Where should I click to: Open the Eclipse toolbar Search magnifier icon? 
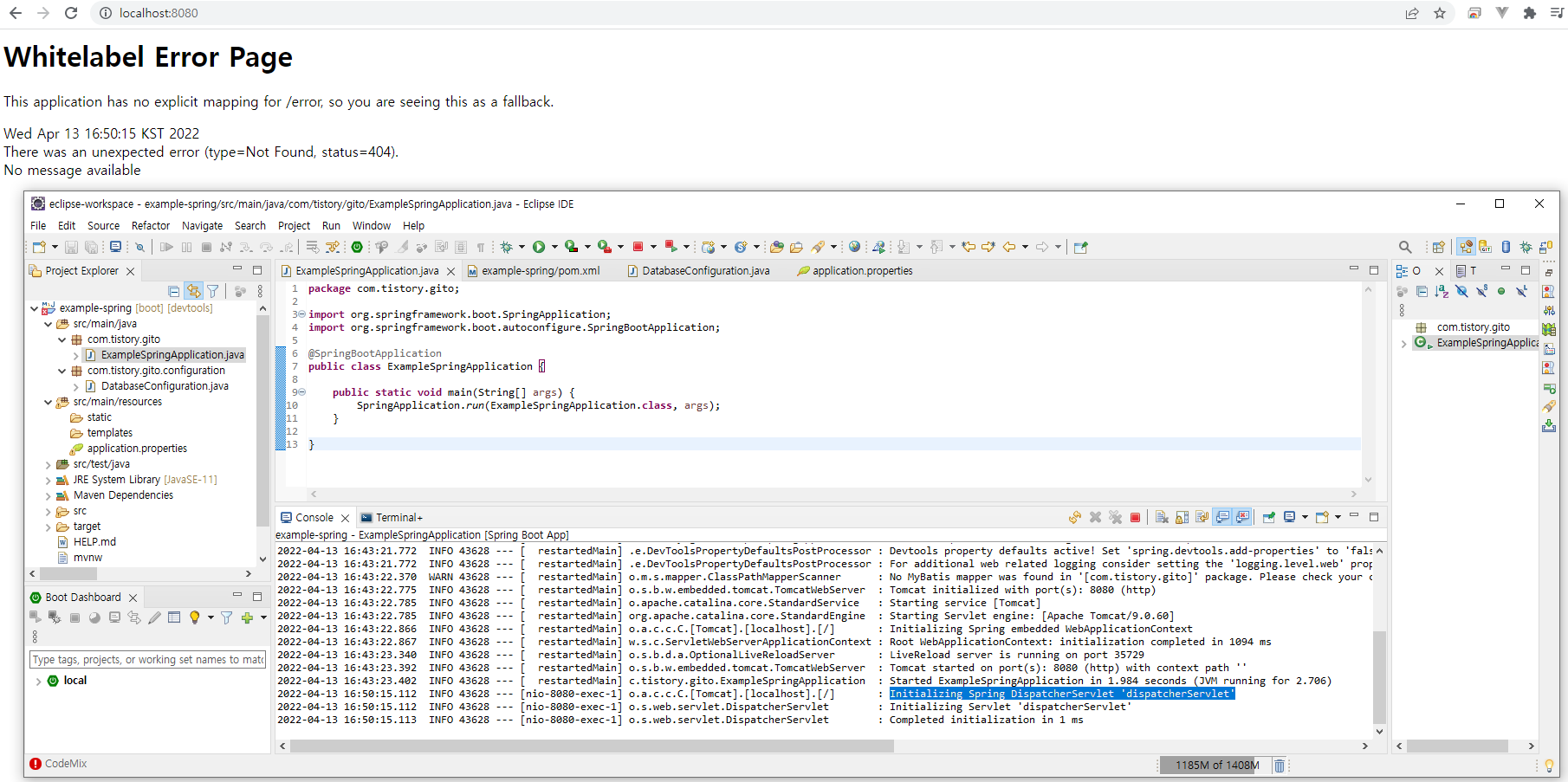click(1405, 248)
